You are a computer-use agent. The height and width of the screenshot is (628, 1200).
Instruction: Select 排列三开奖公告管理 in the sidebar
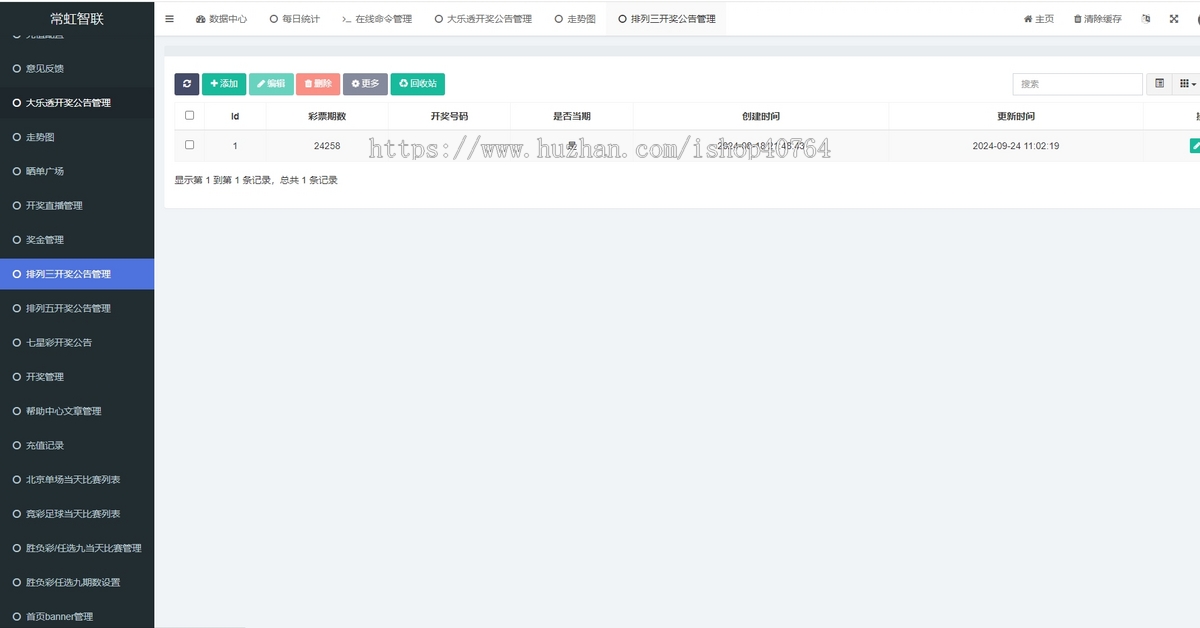point(77,274)
